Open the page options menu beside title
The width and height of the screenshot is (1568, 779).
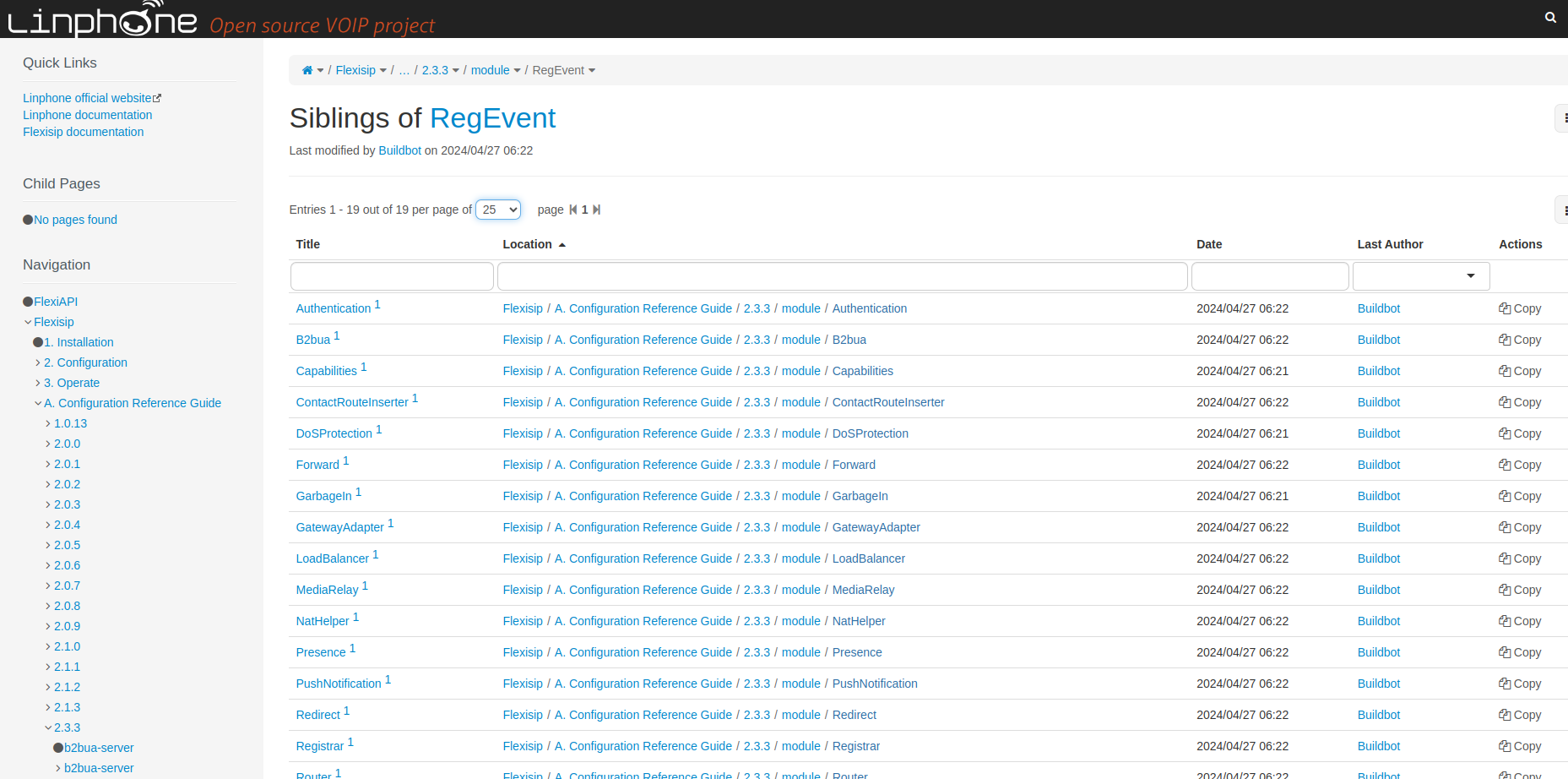[x=1562, y=118]
